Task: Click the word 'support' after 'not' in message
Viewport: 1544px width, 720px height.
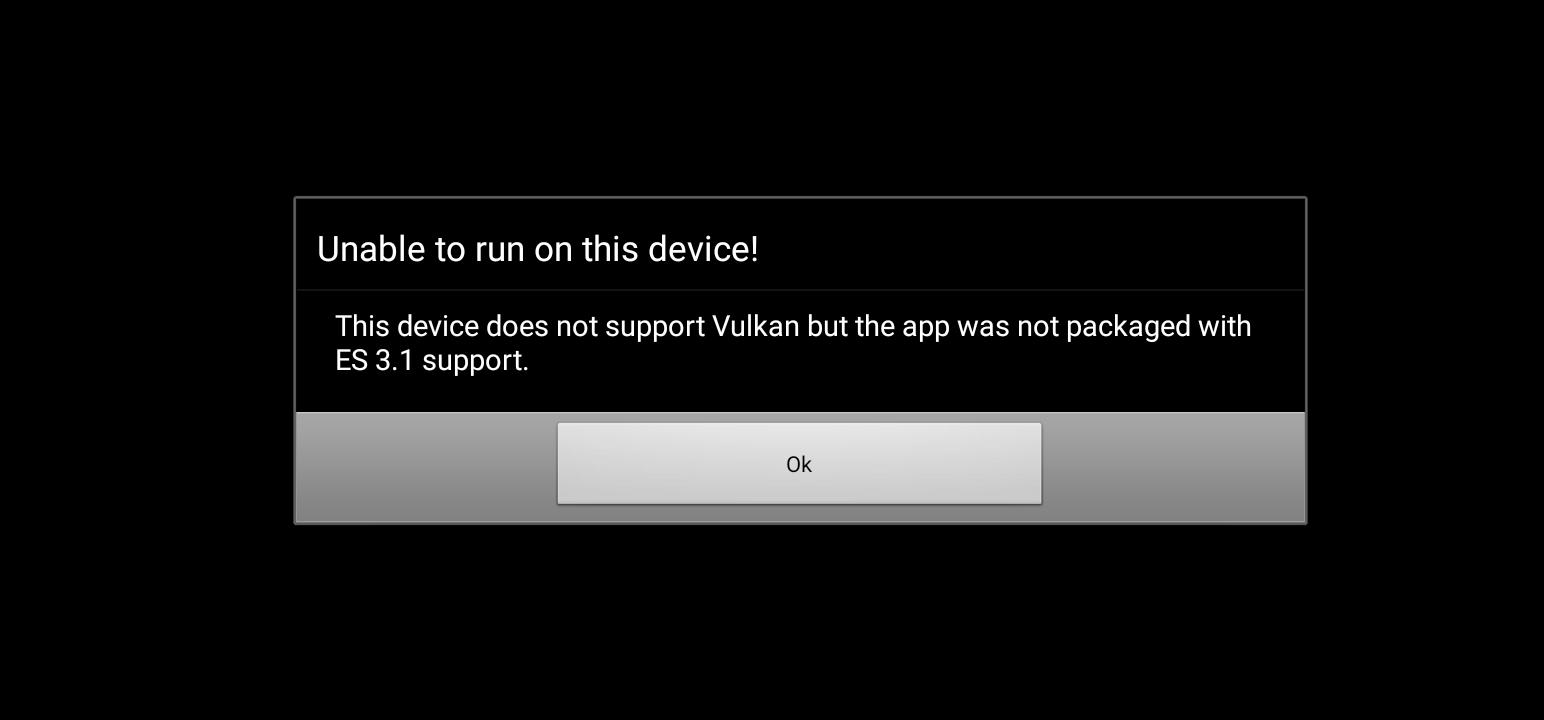Action: pyautogui.click(x=655, y=329)
